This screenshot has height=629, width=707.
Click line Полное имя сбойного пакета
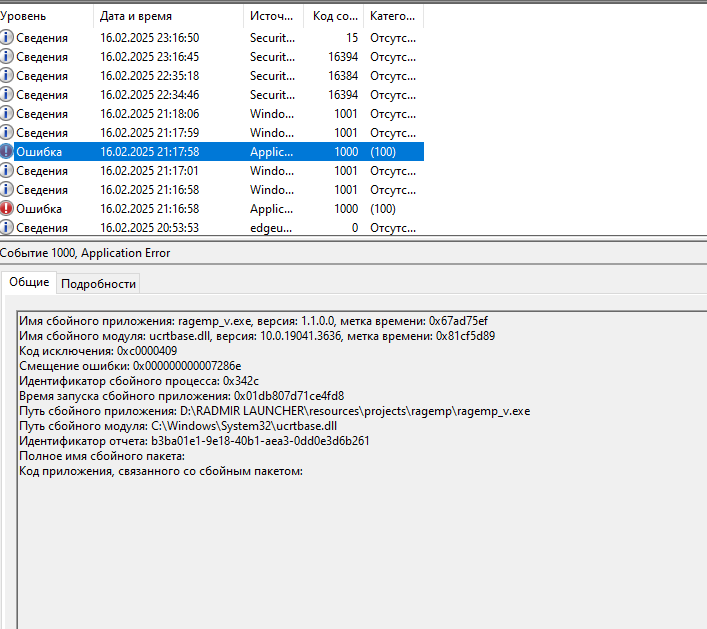pos(102,456)
